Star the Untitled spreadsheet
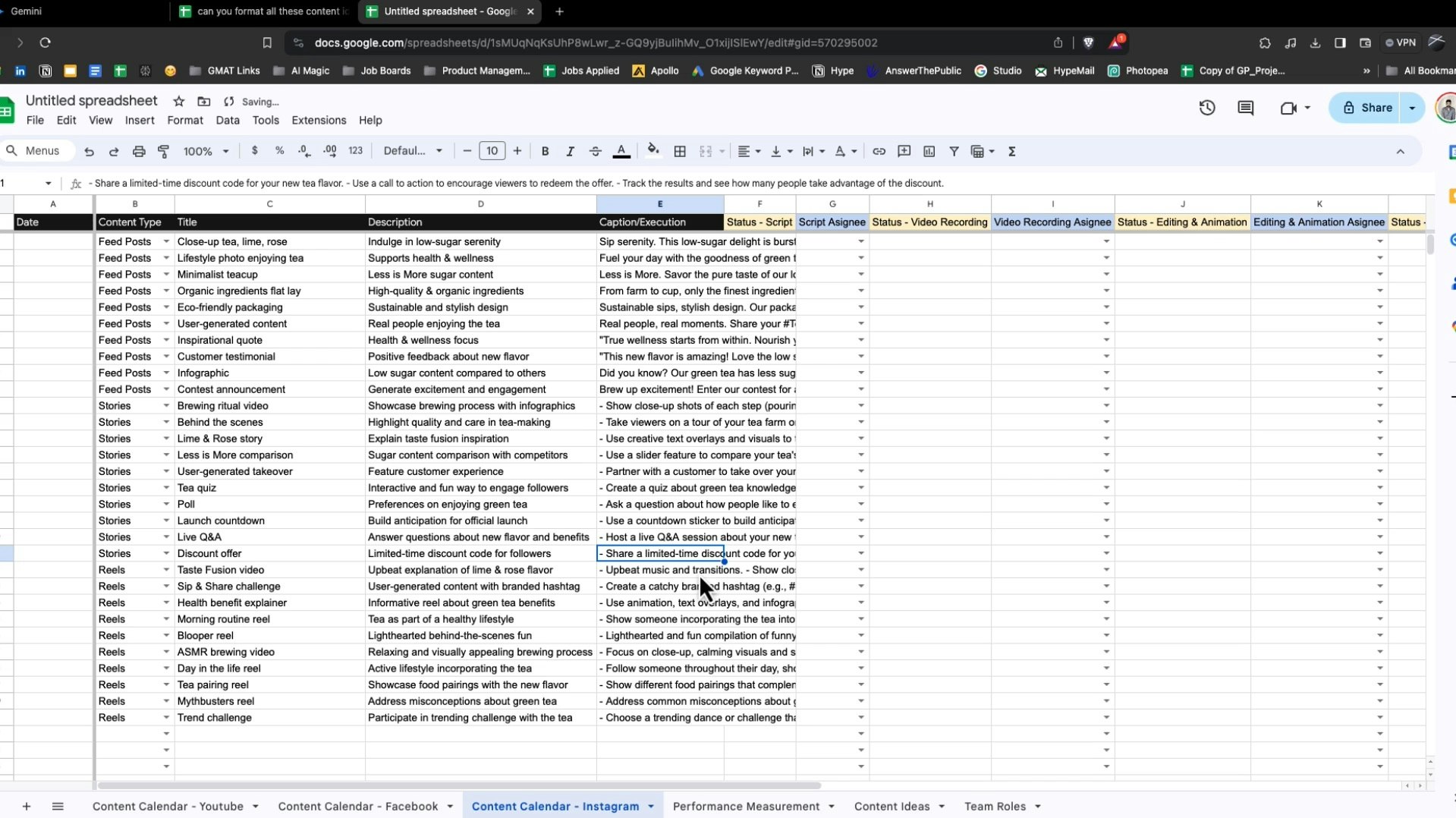Viewport: 1456px width, 818px height. coord(179,101)
